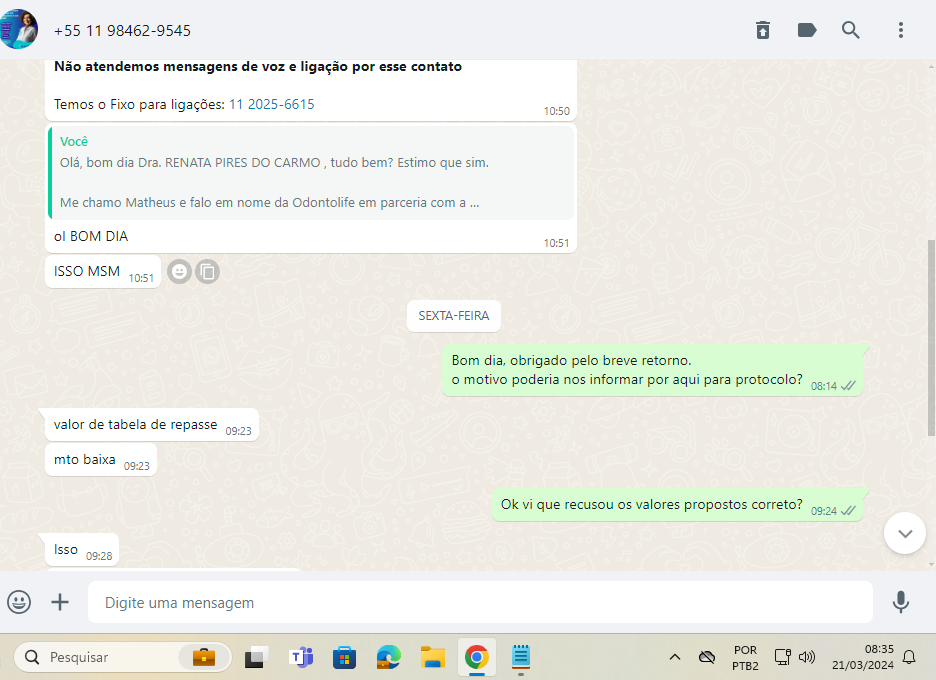Open Microsoft Teams from the taskbar
936x680 pixels.
point(301,657)
